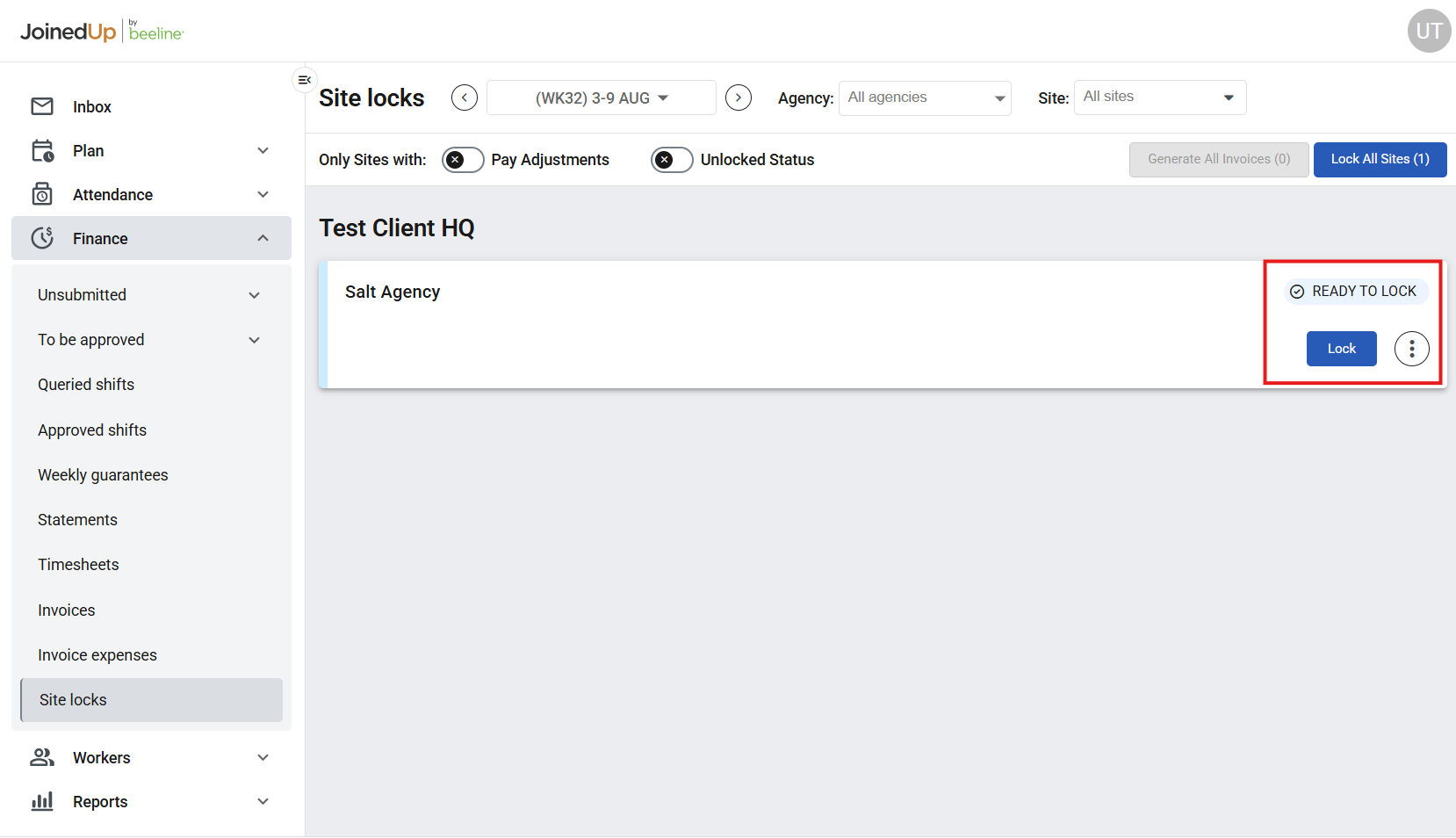Click the Test Client HQ heading

(x=397, y=228)
